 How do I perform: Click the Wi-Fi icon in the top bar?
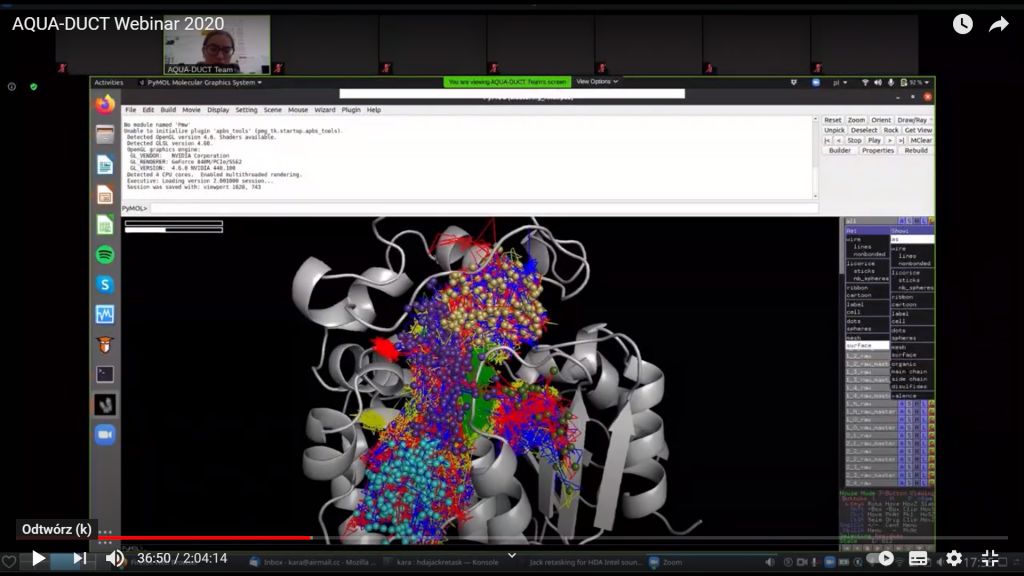(x=865, y=83)
